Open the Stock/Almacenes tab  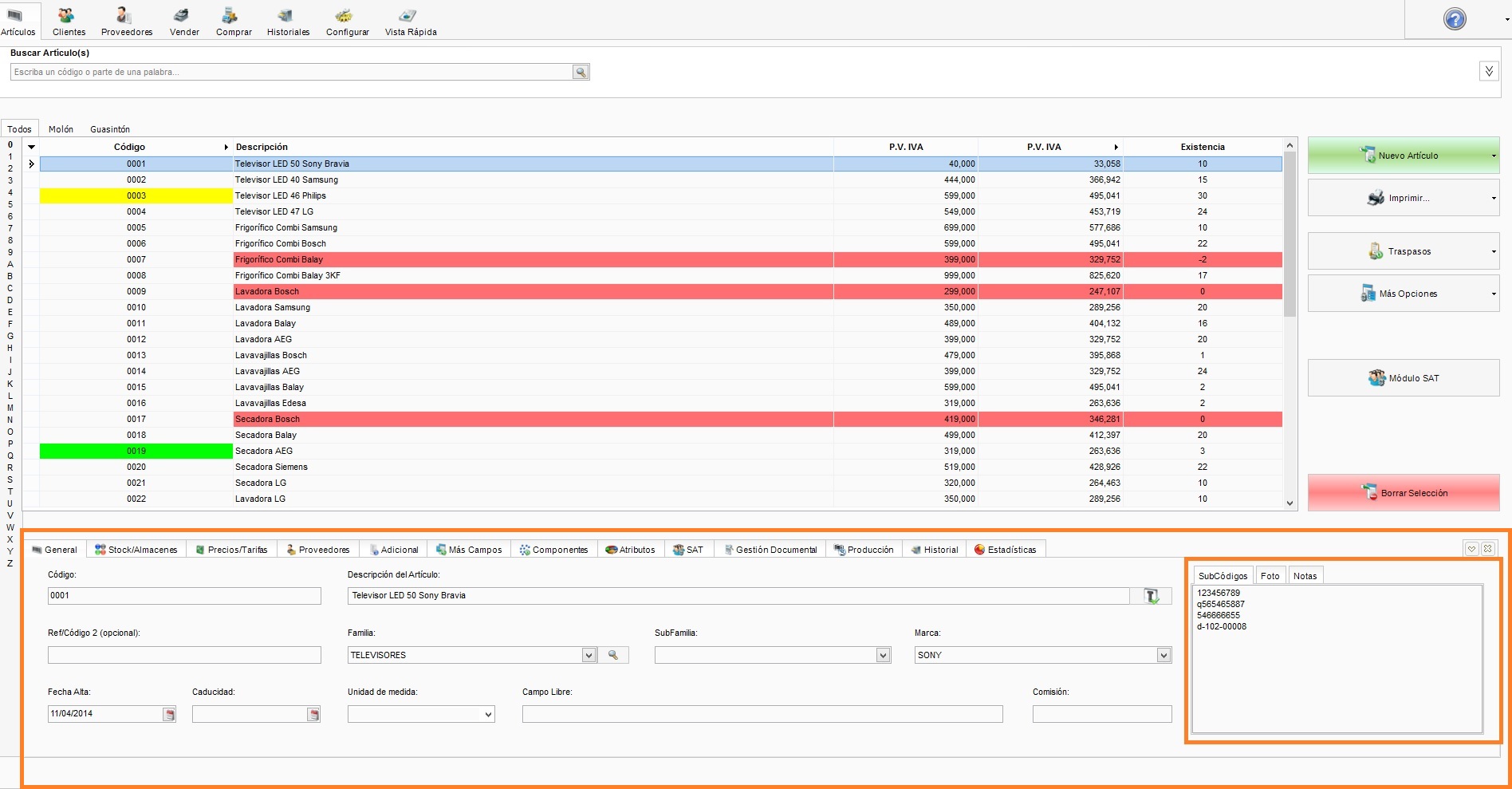[x=136, y=550]
